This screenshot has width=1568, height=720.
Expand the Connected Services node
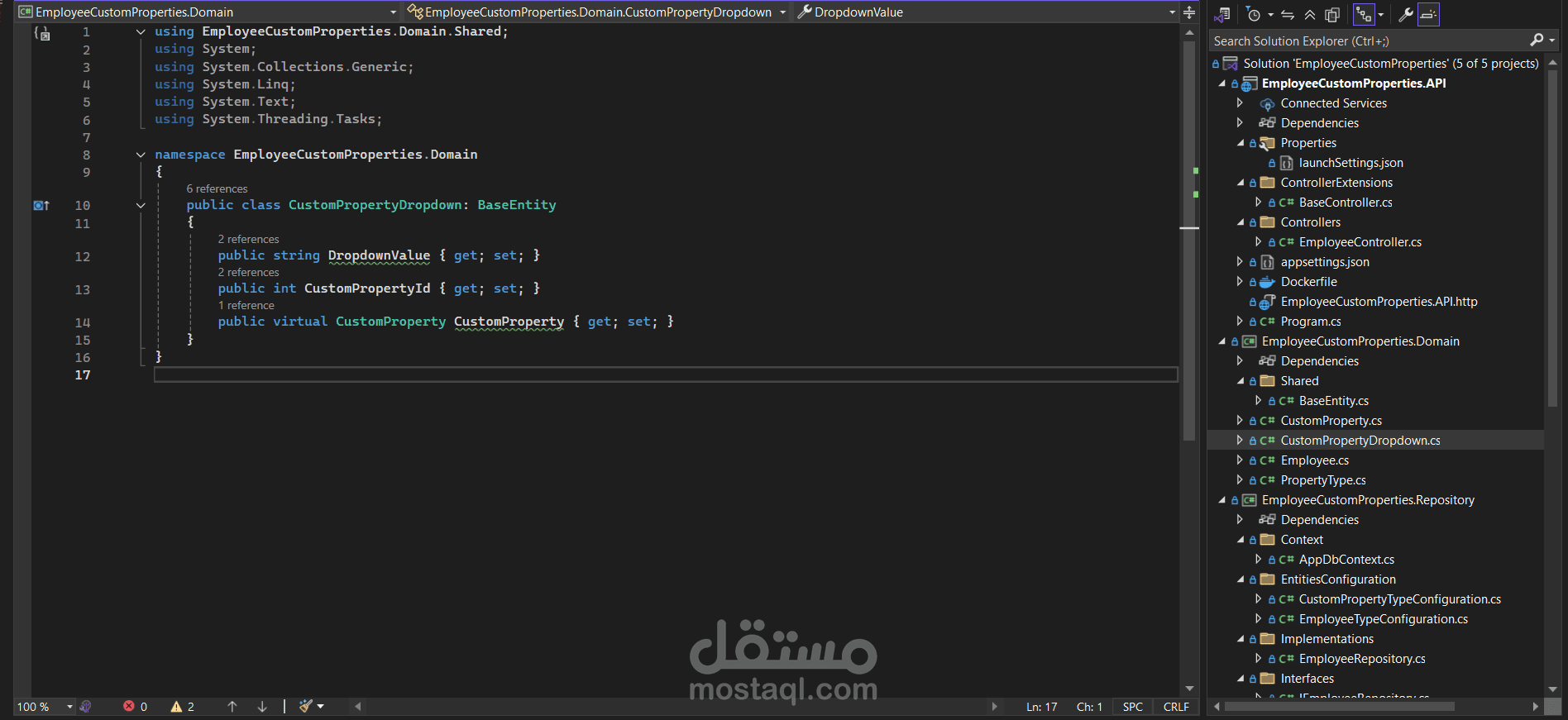1240,103
